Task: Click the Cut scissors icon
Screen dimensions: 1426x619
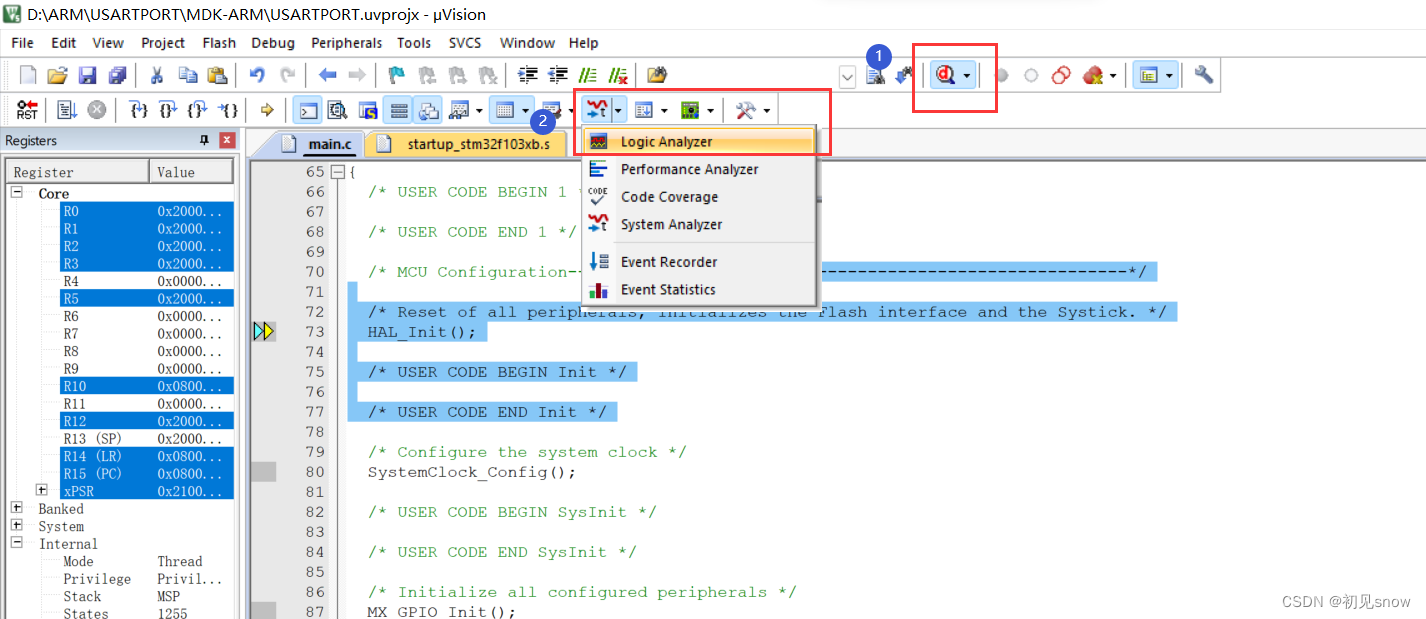Action: (157, 75)
